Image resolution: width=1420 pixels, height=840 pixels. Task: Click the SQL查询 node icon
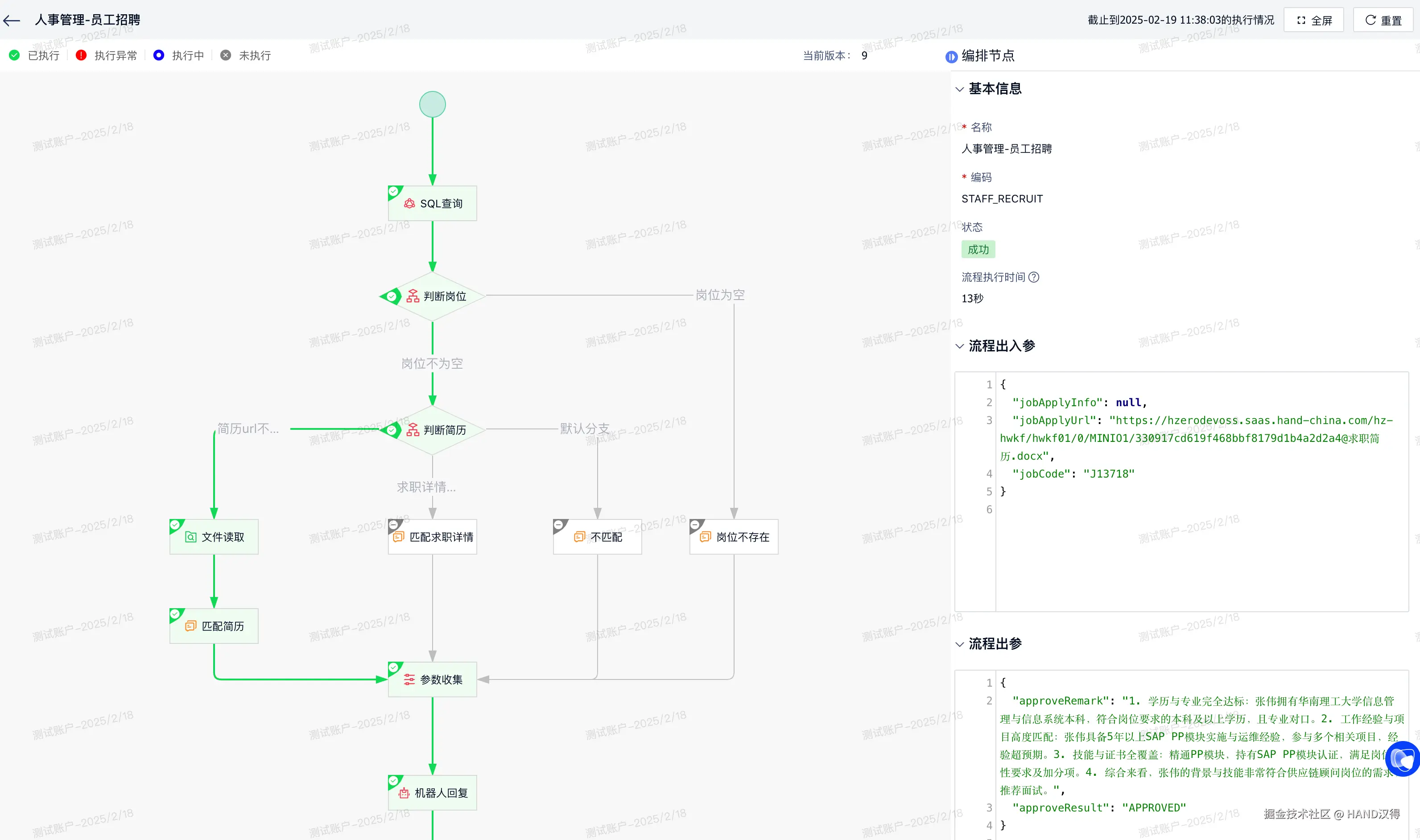409,203
